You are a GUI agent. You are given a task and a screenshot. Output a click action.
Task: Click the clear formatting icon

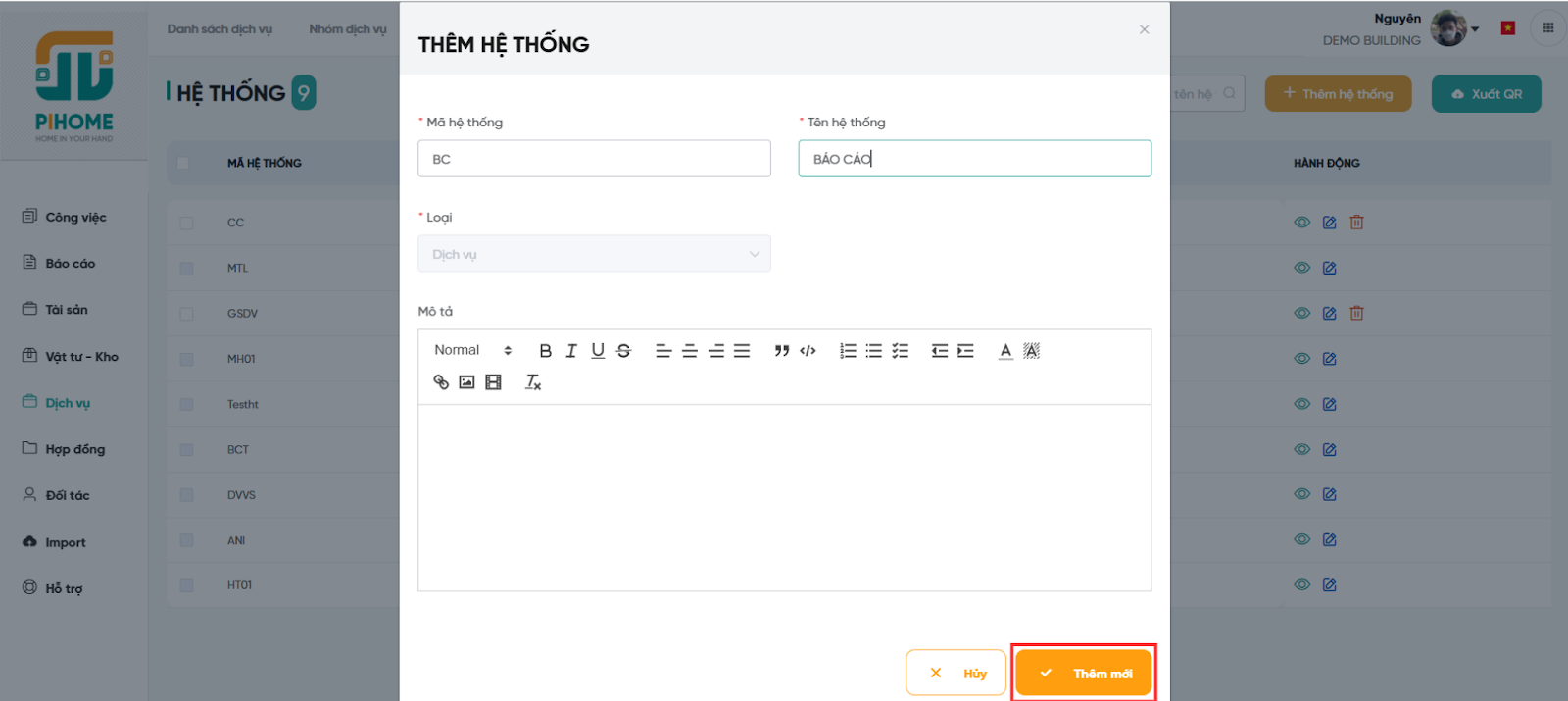point(533,382)
